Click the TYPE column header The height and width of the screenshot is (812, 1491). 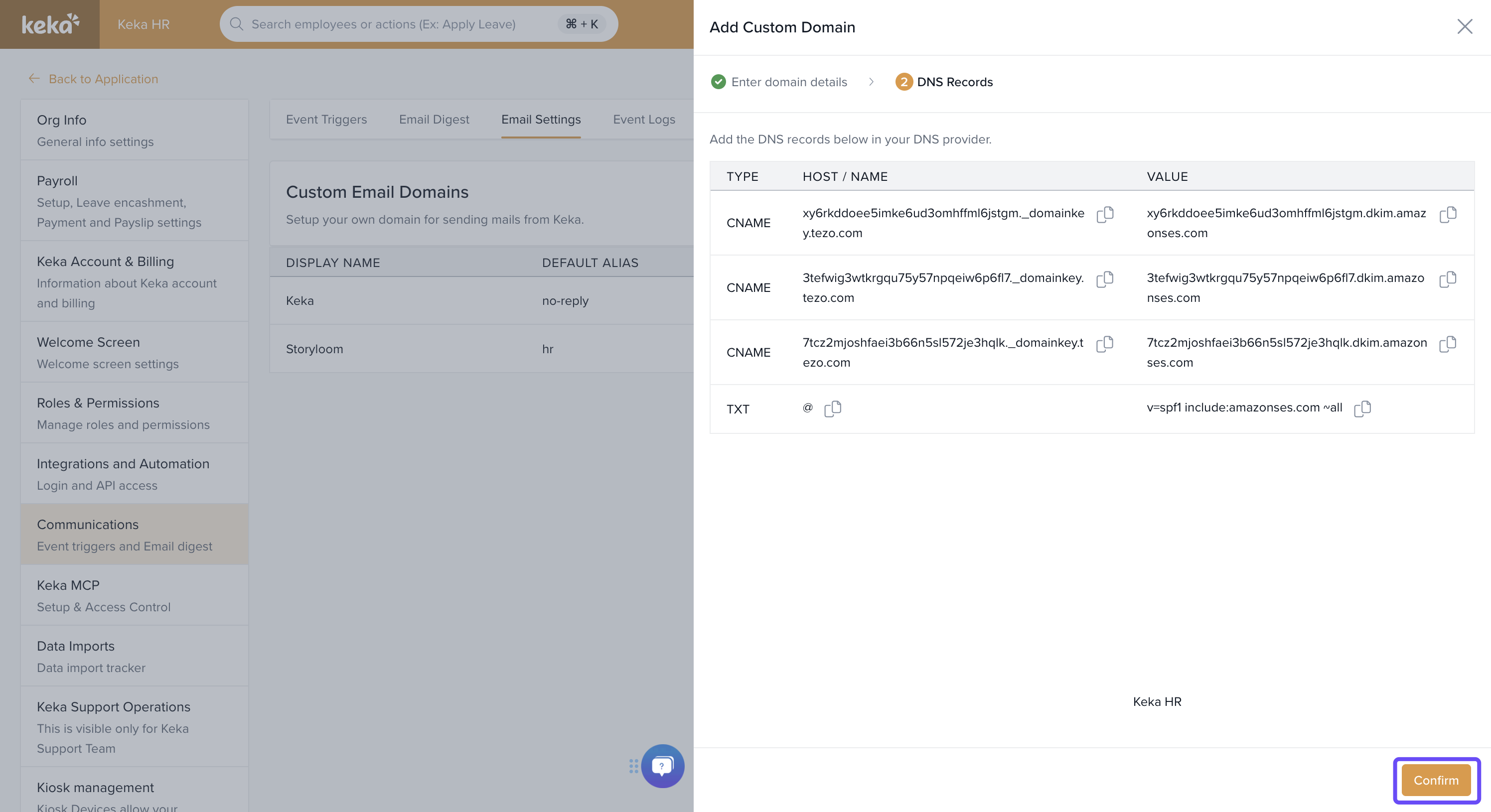(742, 176)
